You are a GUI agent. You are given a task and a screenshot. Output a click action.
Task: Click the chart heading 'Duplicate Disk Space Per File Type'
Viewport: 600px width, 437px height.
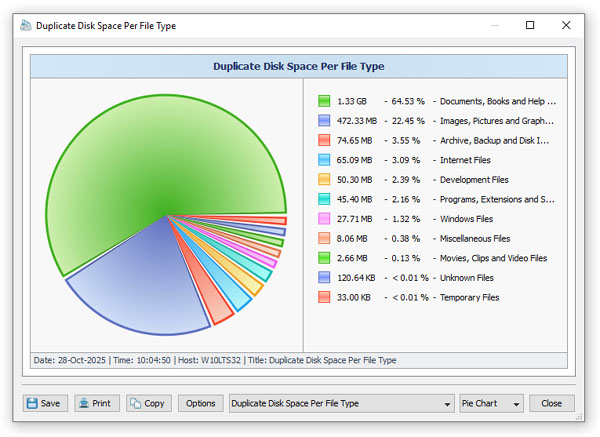pyautogui.click(x=298, y=66)
